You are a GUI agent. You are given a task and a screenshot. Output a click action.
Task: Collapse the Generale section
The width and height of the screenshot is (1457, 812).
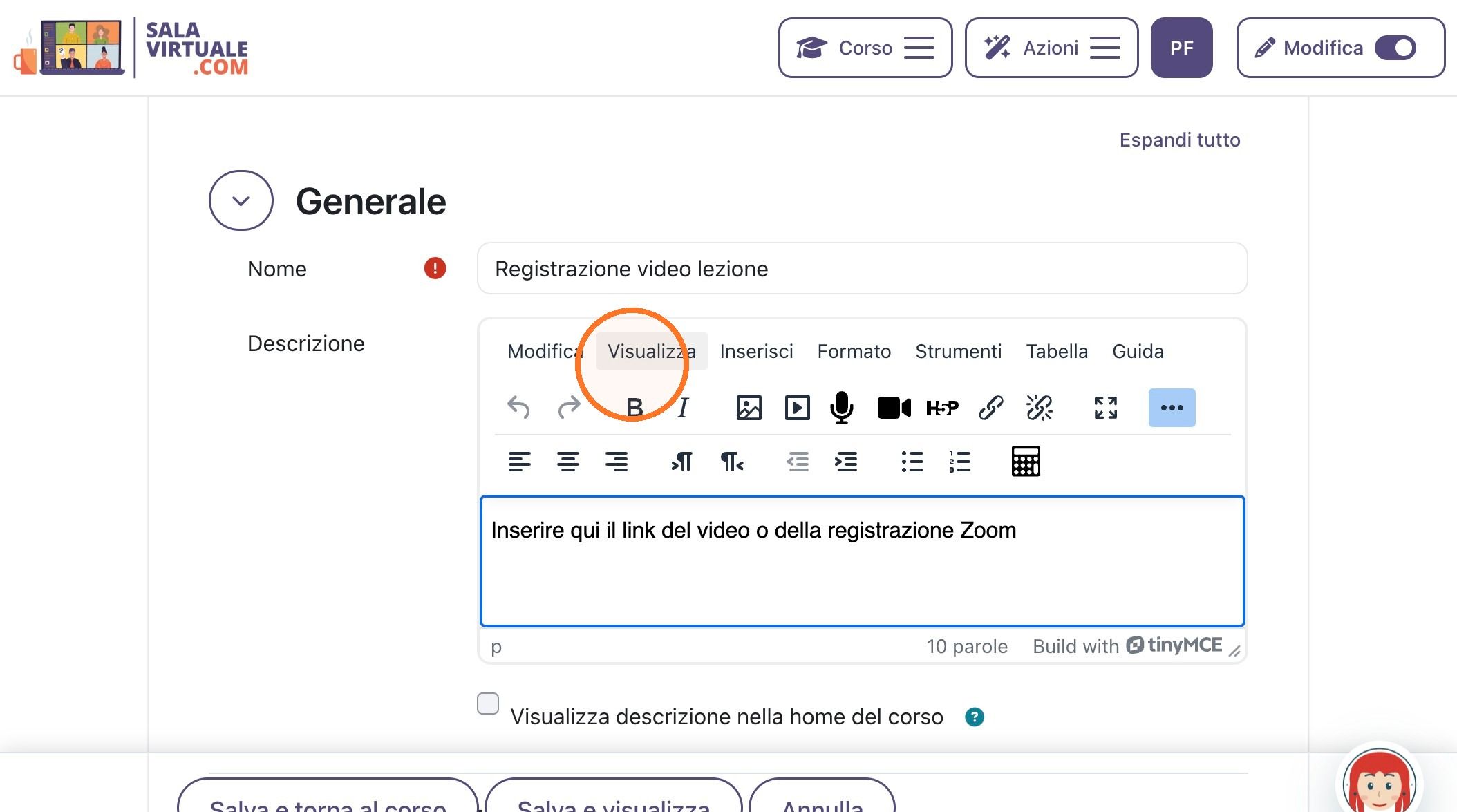(x=241, y=200)
